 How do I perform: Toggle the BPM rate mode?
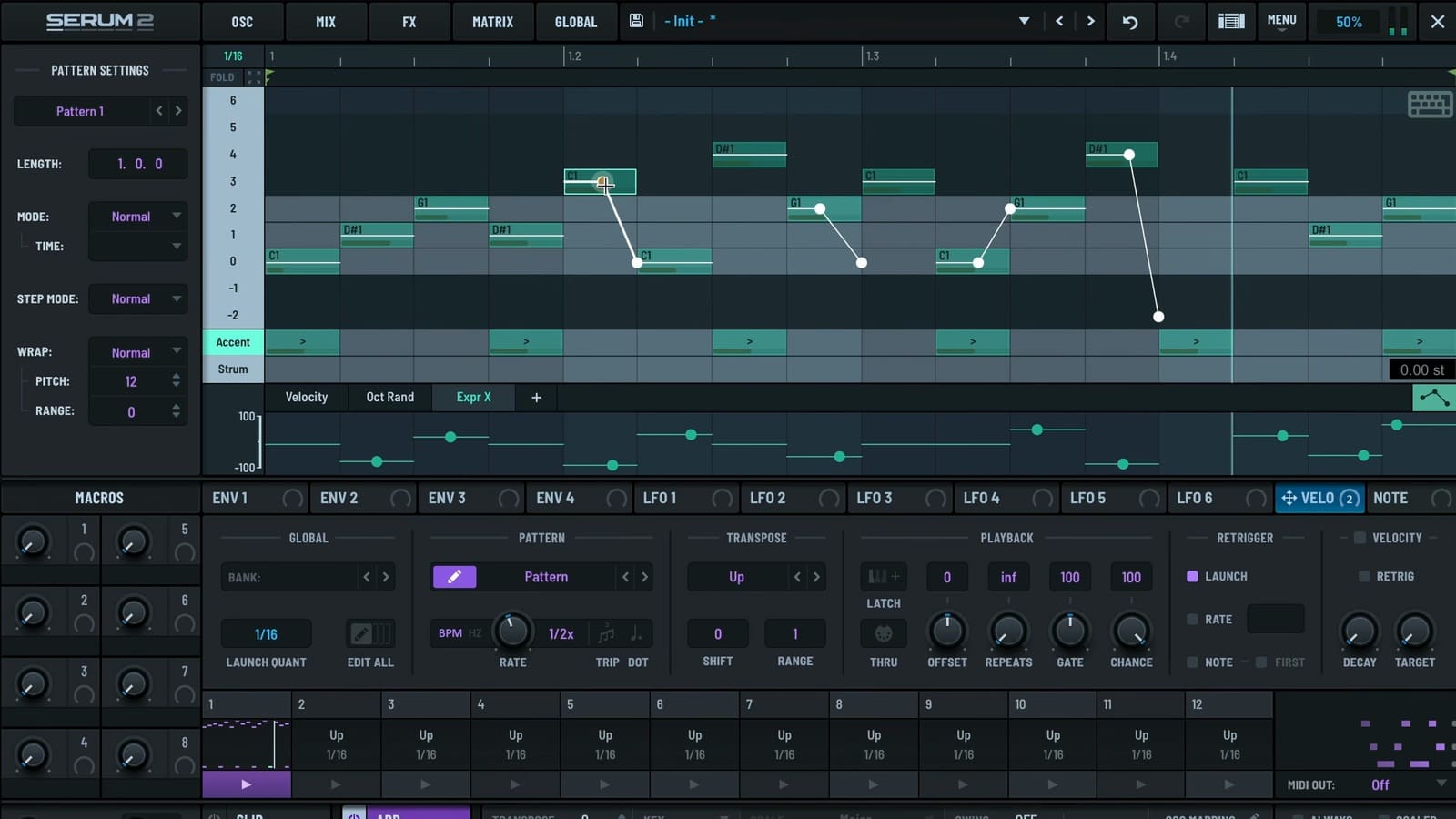450,633
